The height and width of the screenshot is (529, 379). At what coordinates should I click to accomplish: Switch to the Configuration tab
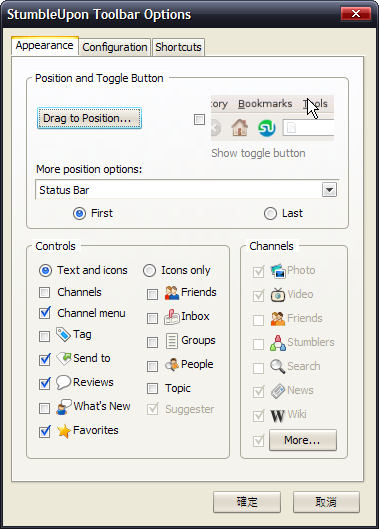[115, 47]
